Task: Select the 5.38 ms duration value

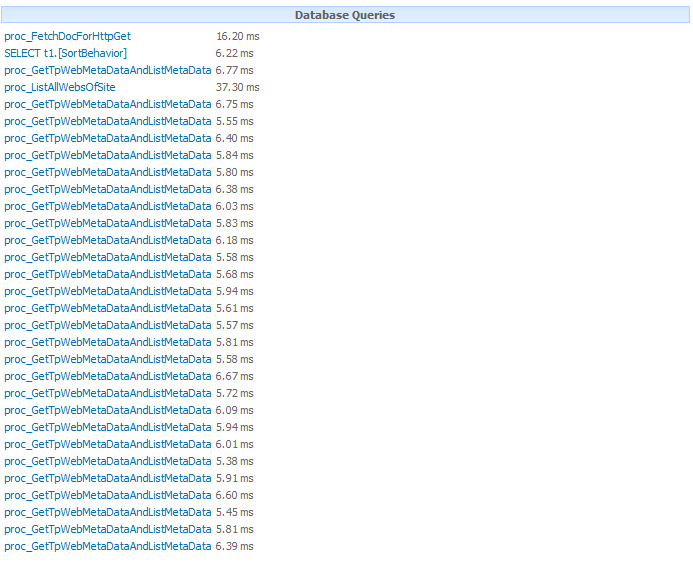Action: [235, 461]
